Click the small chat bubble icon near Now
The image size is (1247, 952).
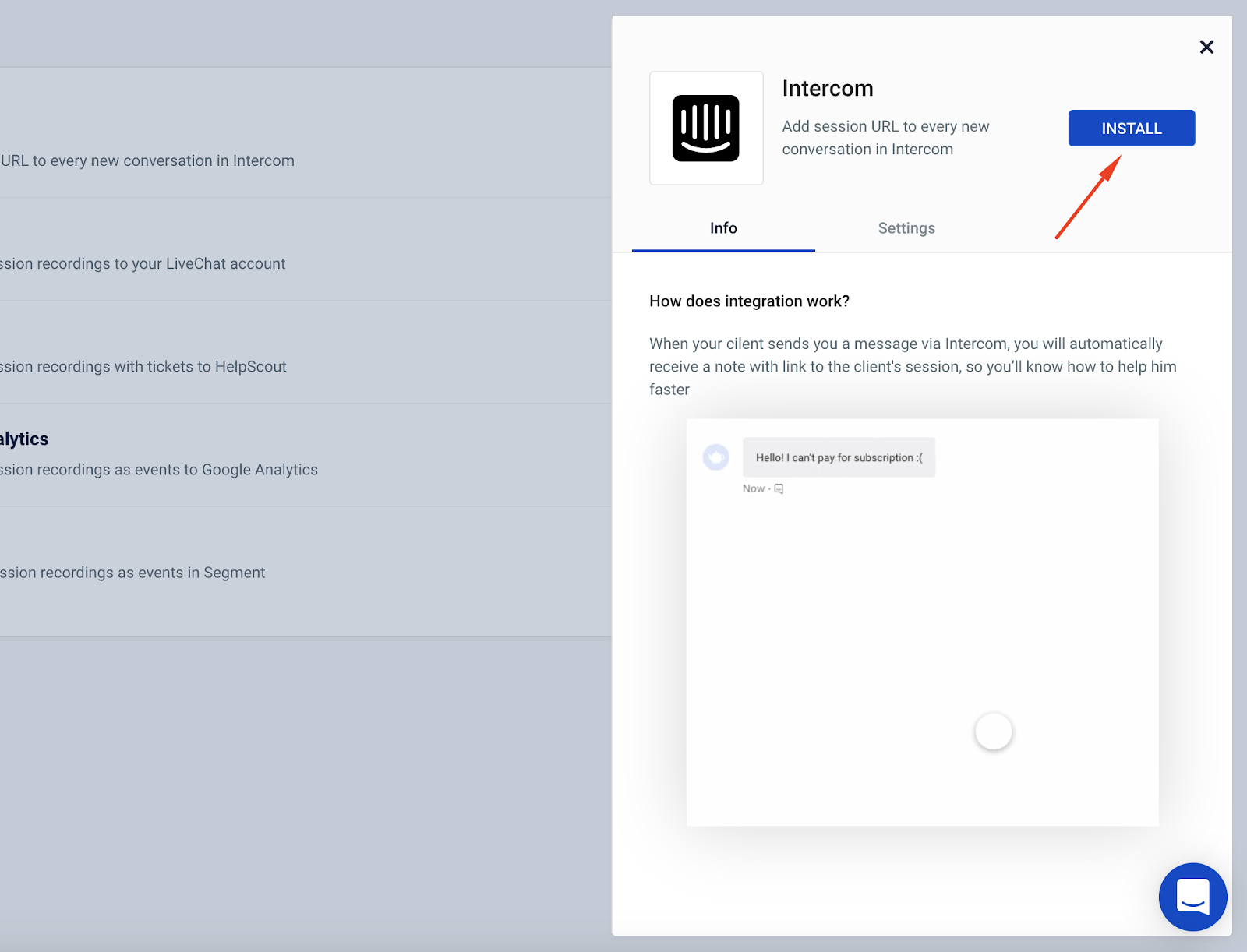point(779,488)
